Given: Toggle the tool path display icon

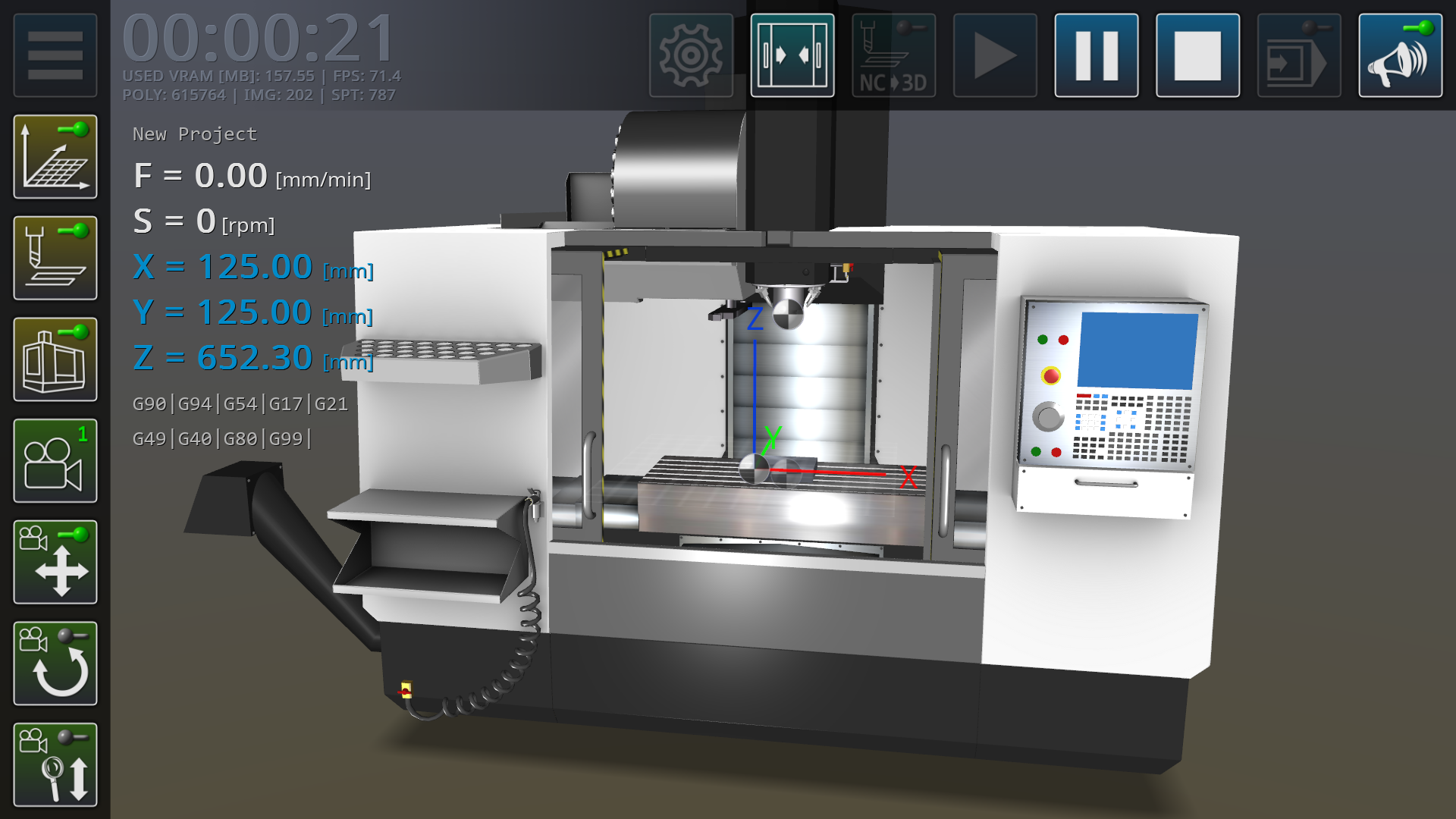Looking at the screenshot, I should [x=55, y=258].
